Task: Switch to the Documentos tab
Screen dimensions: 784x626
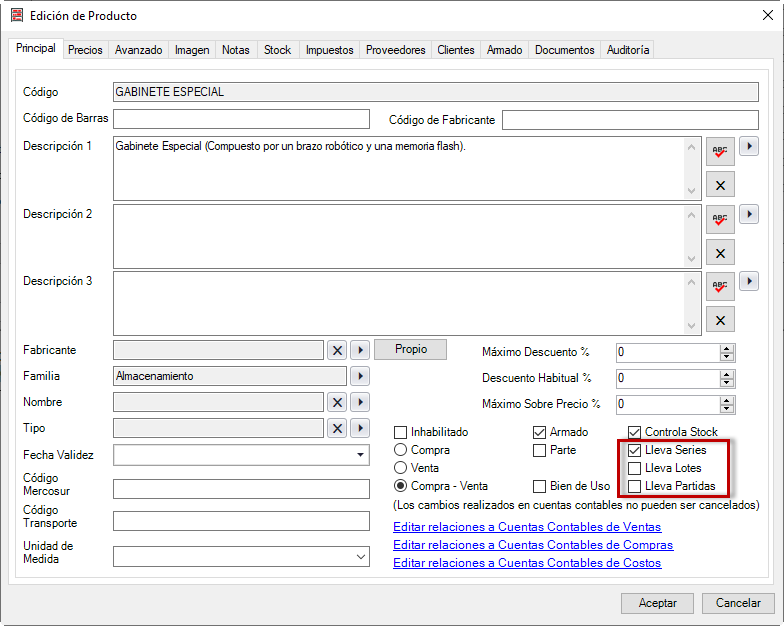Action: 564,50
